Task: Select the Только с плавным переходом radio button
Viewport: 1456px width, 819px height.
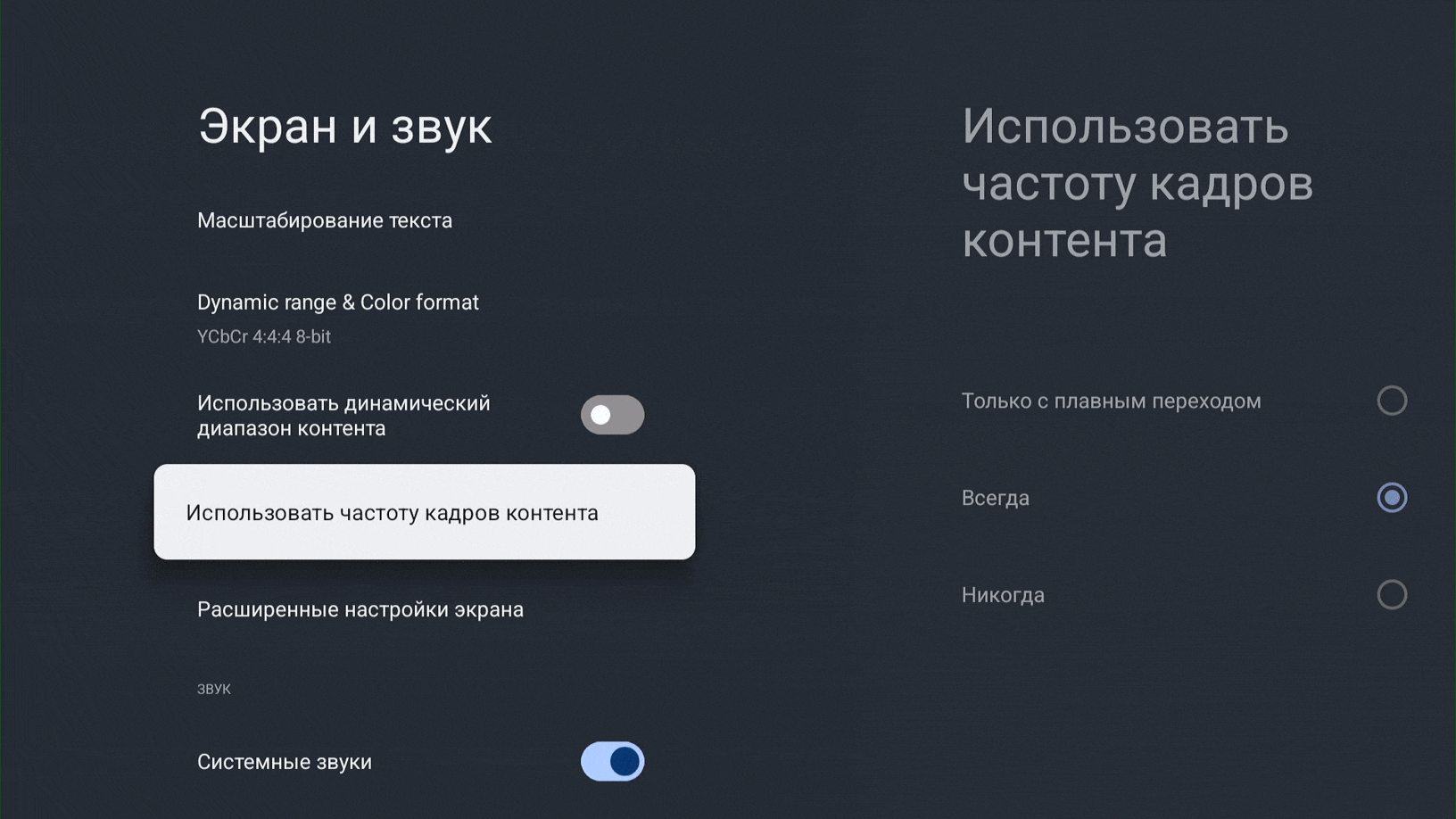Action: coord(1391,401)
